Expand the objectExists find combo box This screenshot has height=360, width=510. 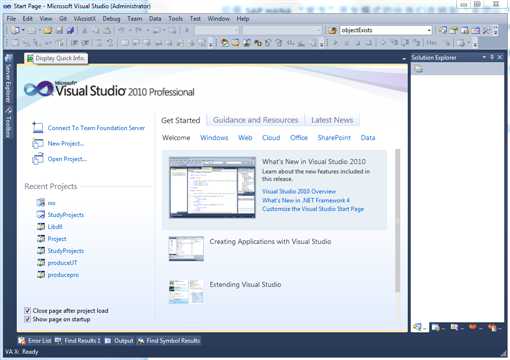[429, 30]
